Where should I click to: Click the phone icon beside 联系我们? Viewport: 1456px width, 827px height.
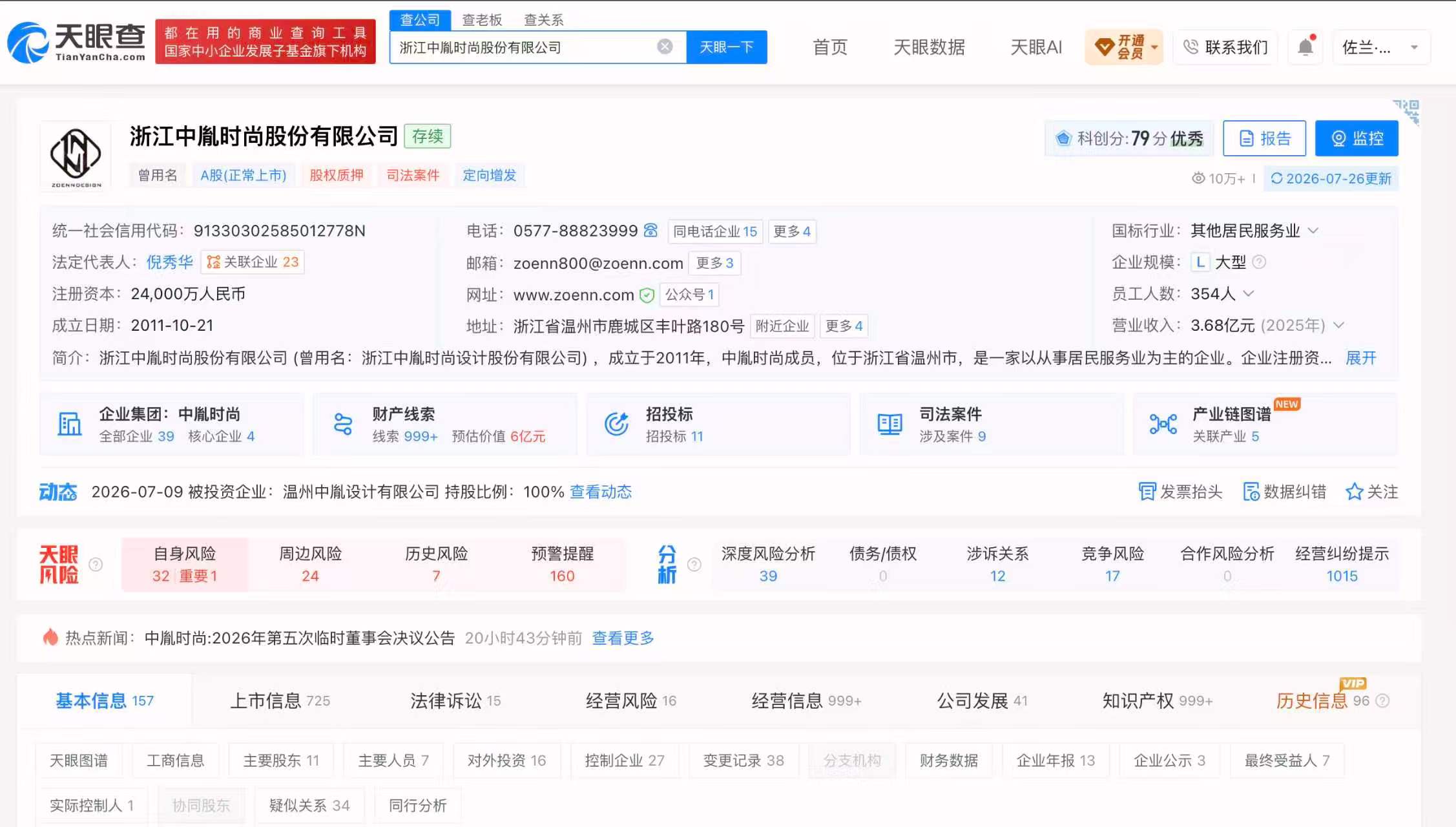[x=1191, y=47]
